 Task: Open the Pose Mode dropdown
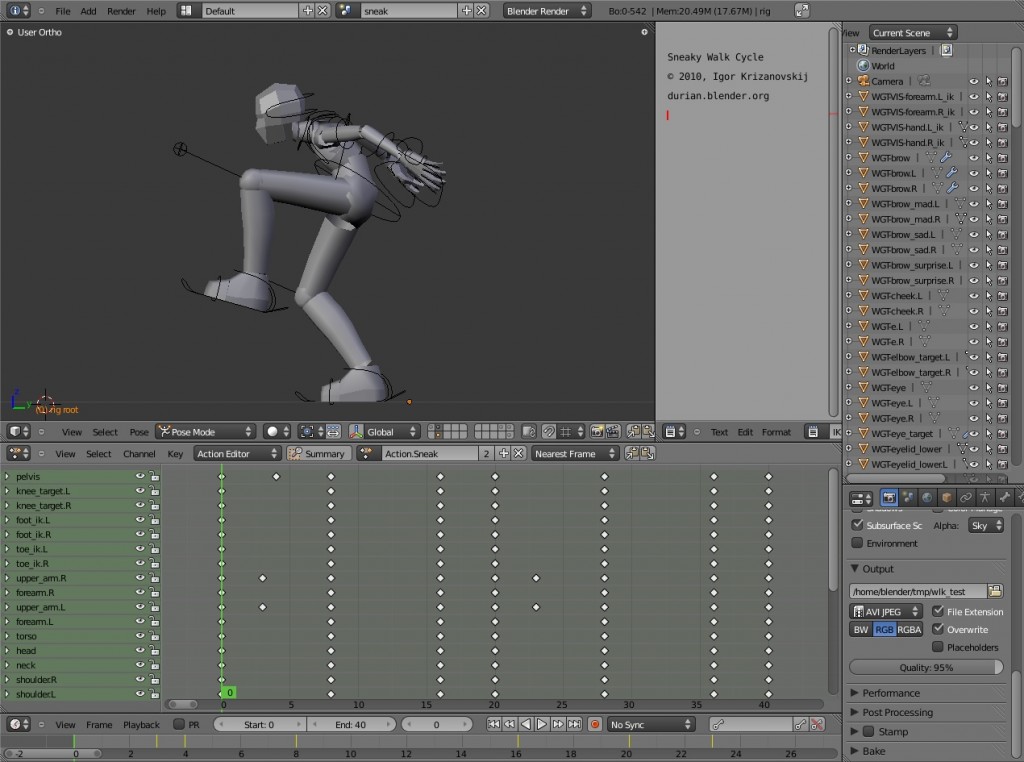click(x=204, y=431)
